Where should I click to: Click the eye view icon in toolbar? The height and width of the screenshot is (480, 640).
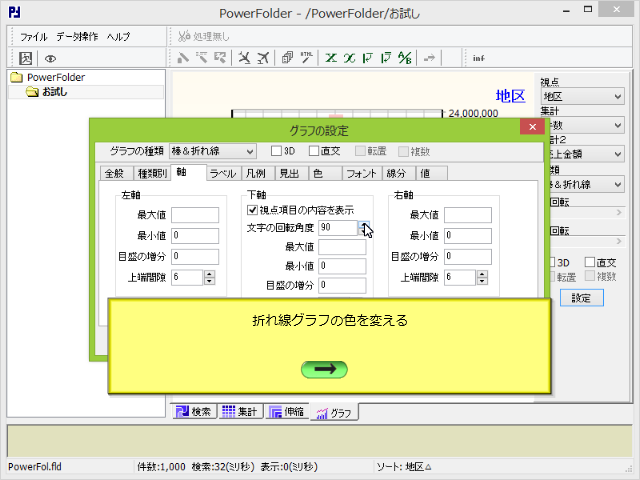tap(50, 59)
